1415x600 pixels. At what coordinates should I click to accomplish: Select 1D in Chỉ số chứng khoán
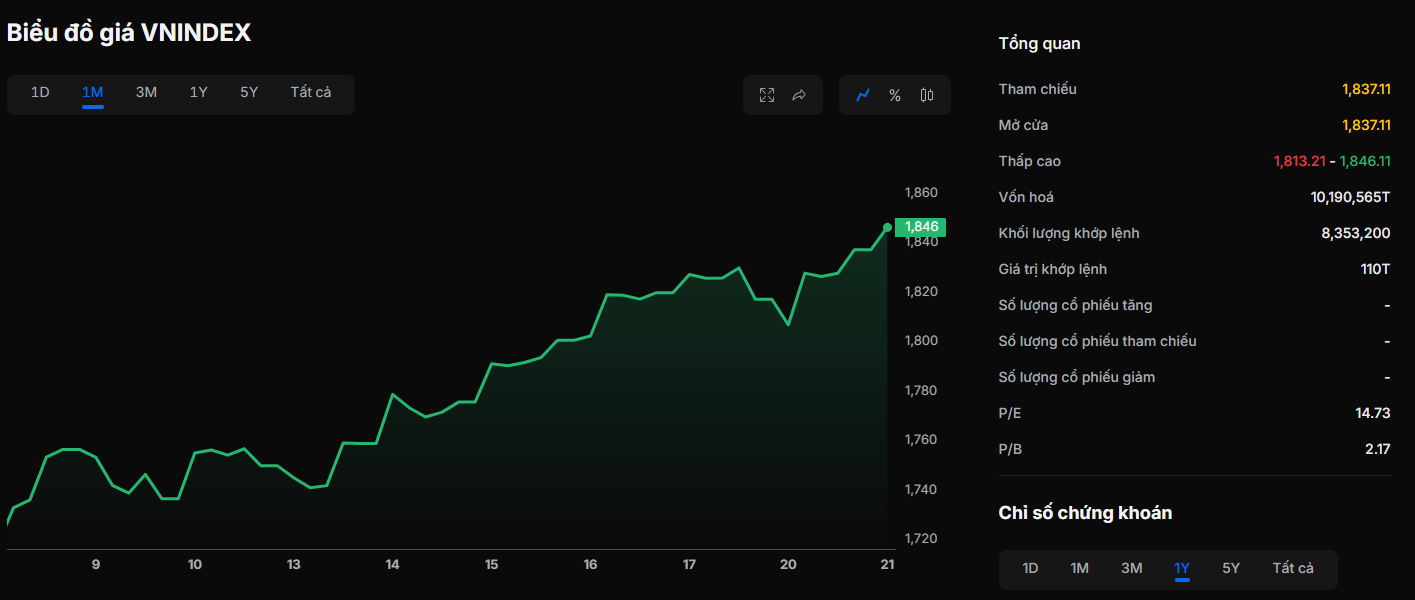[x=1030, y=568]
